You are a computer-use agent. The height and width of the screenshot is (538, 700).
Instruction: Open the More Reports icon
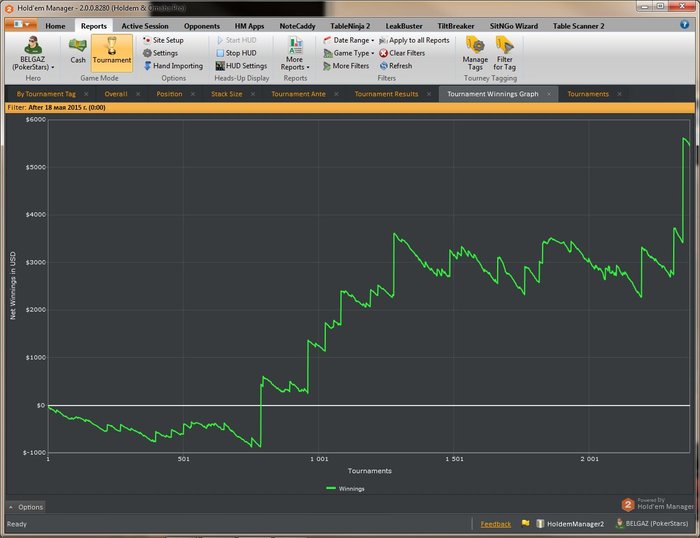pyautogui.click(x=295, y=46)
